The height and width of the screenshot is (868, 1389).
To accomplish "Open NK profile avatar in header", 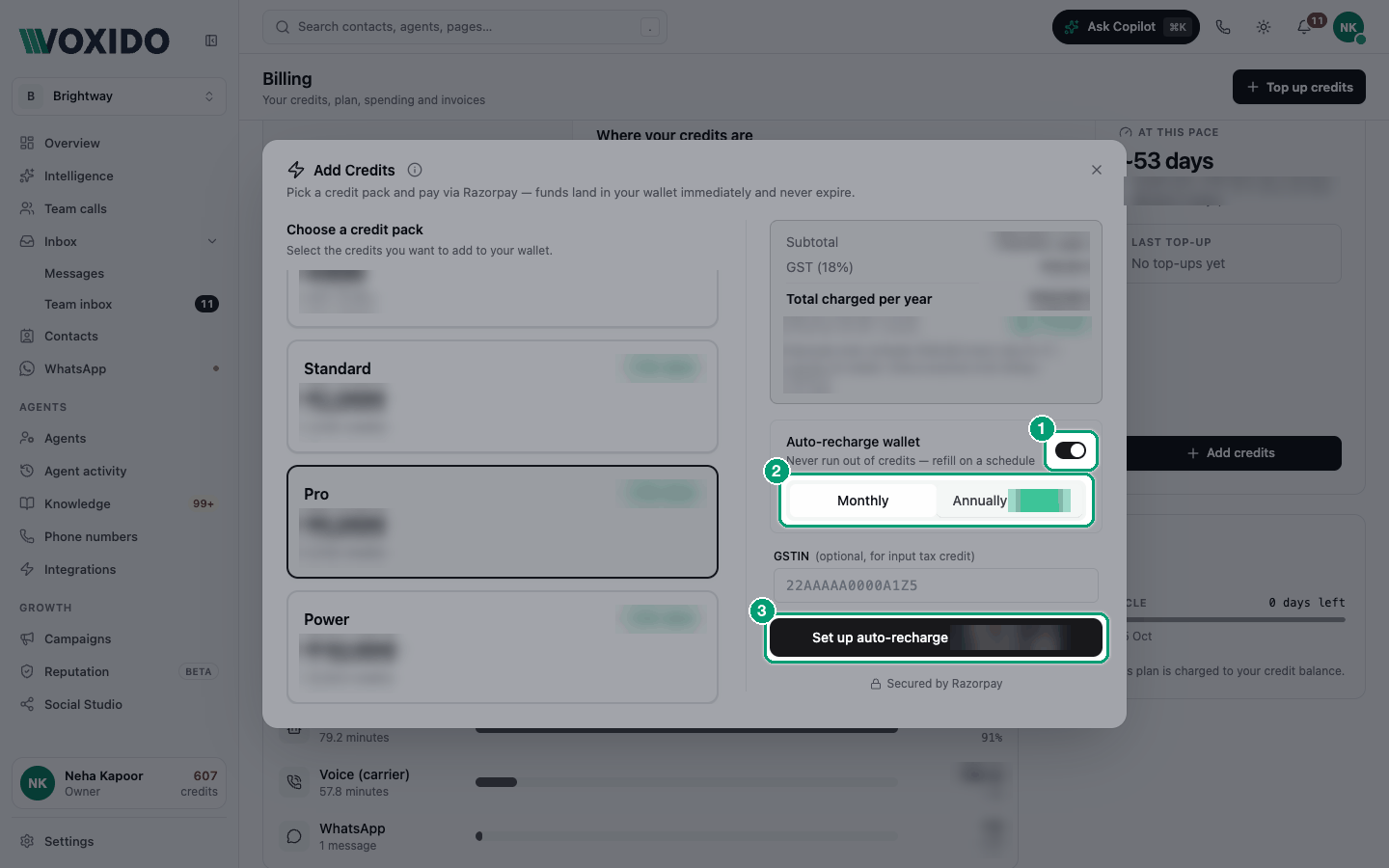I will pos(1348,27).
